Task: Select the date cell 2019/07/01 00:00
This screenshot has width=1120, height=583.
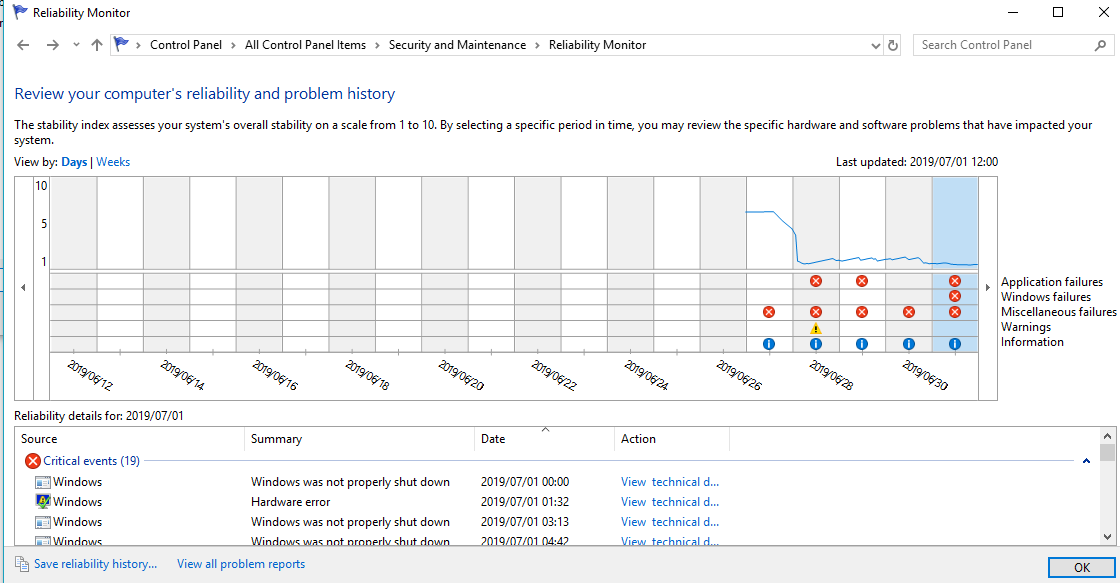Action: pos(525,482)
